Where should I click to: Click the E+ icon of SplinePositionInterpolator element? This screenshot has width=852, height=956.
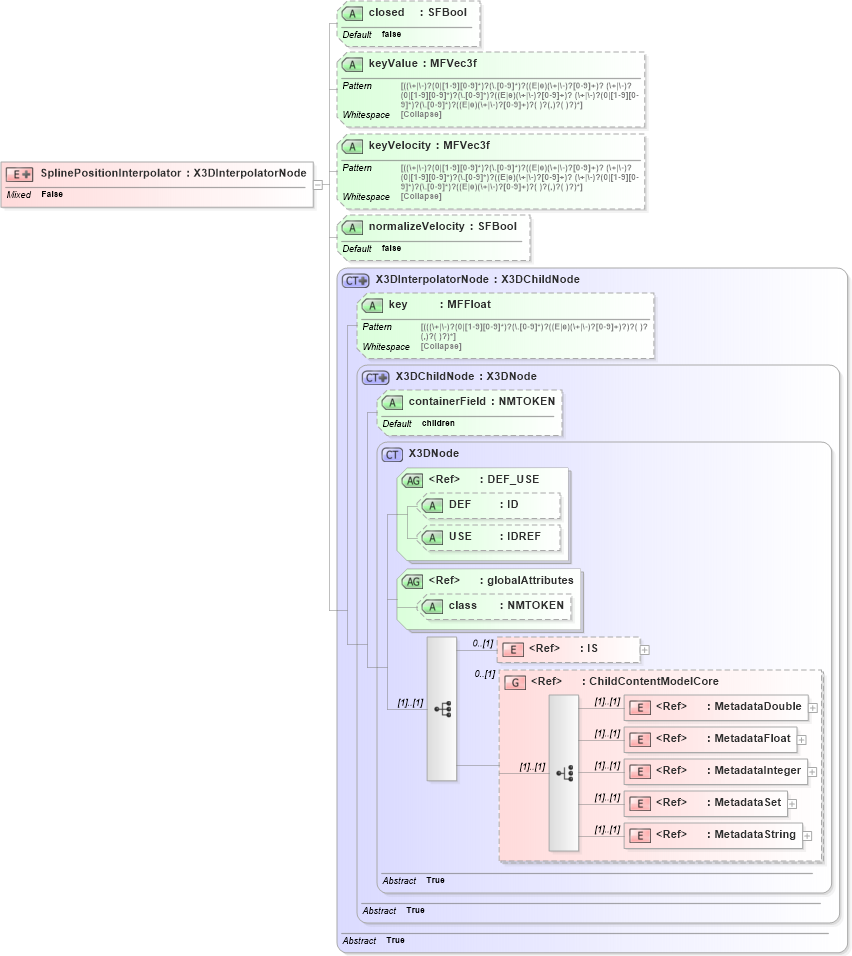pyautogui.click(x=20, y=174)
